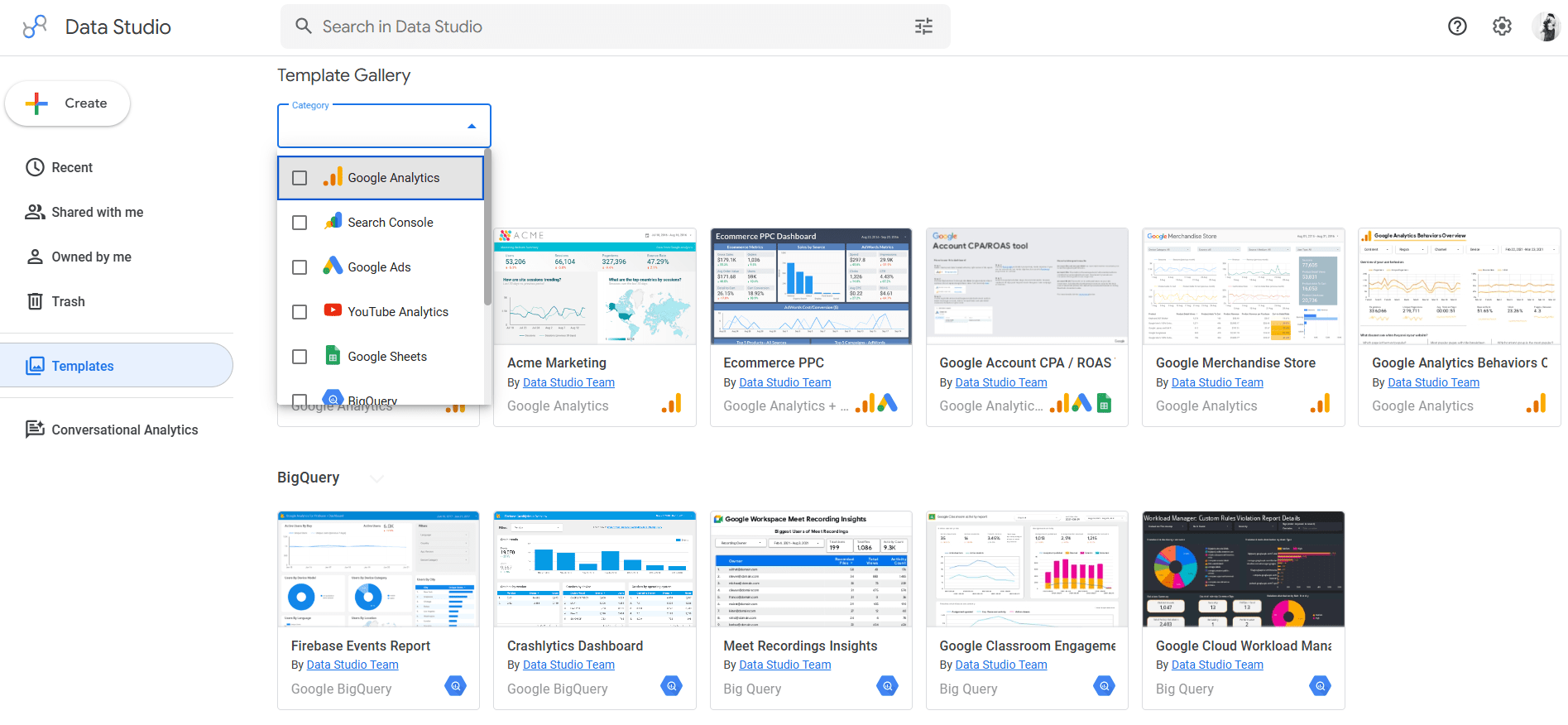Collapse the Category dropdown arrow
This screenshot has height=725, width=1568.
[472, 127]
